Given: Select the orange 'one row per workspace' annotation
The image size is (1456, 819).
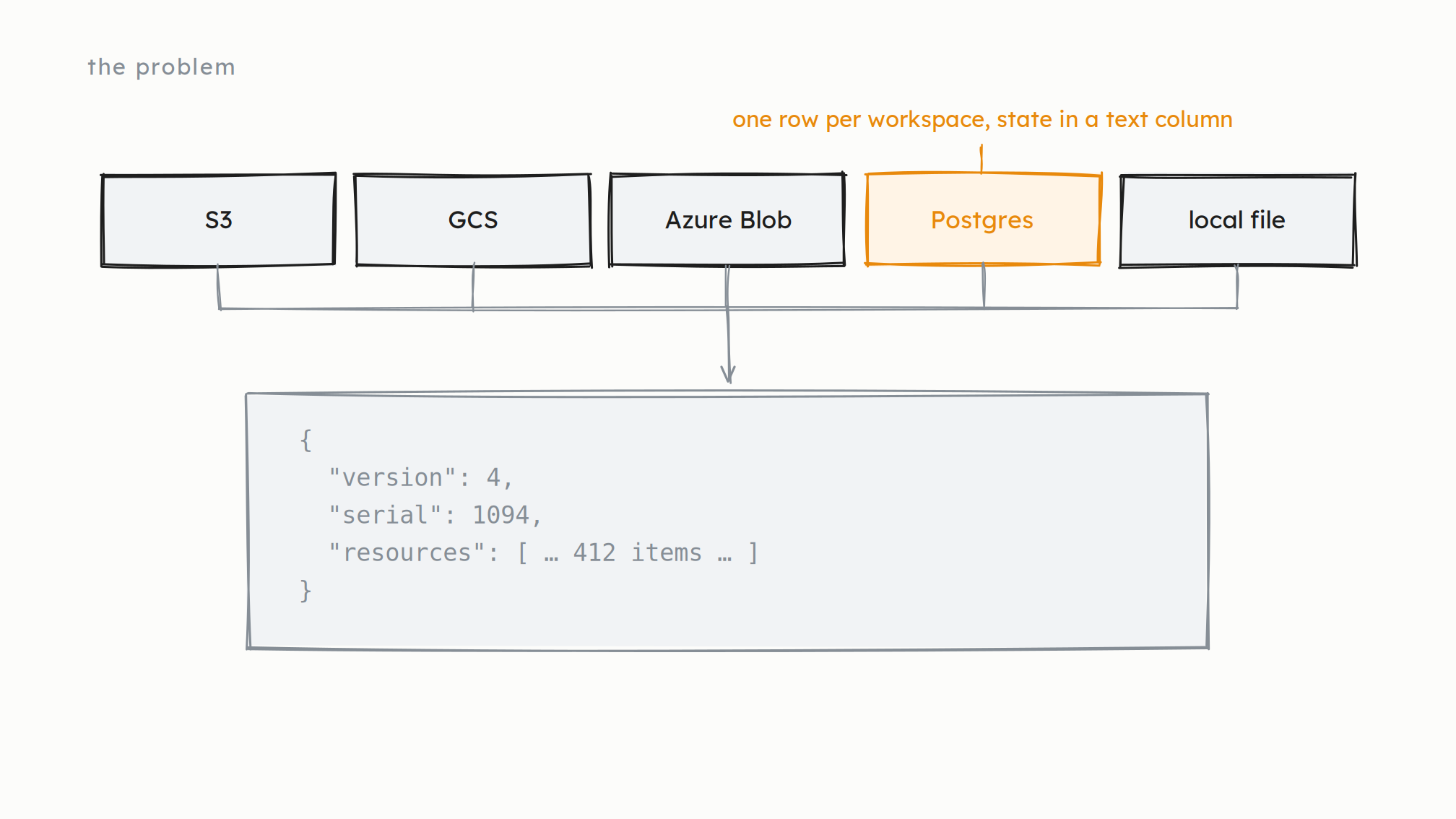Looking at the screenshot, I should [982, 119].
